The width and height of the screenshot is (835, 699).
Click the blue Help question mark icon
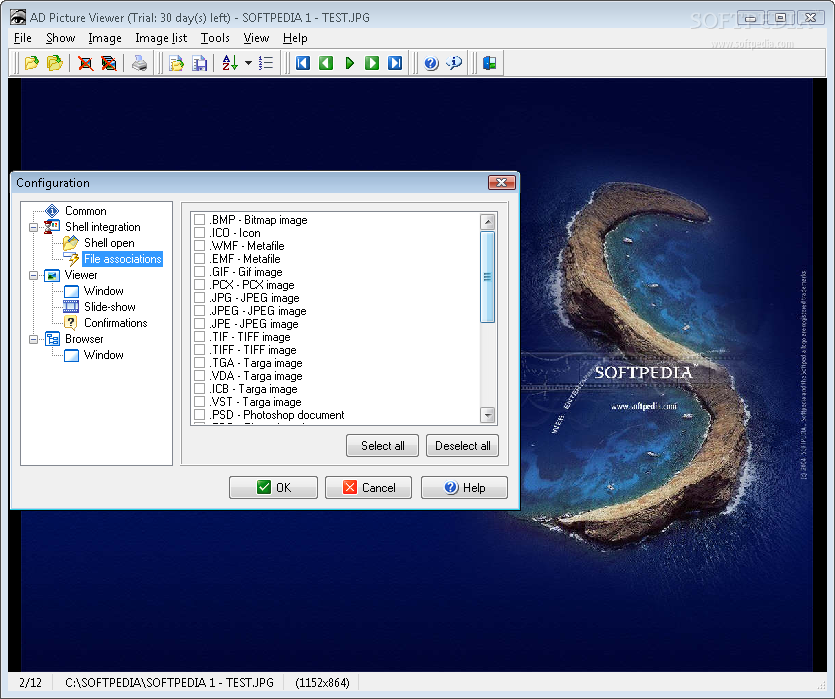pyautogui.click(x=431, y=63)
